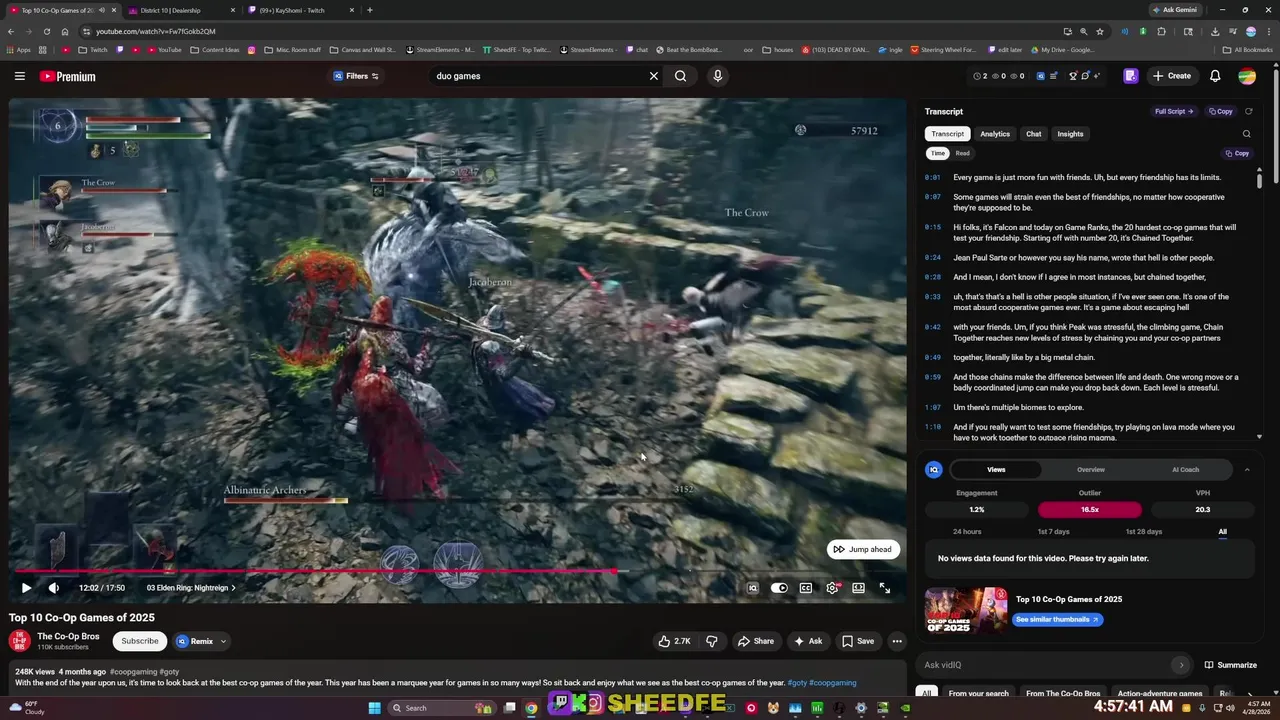Expand the Remix button dropdown arrow

click(223, 641)
